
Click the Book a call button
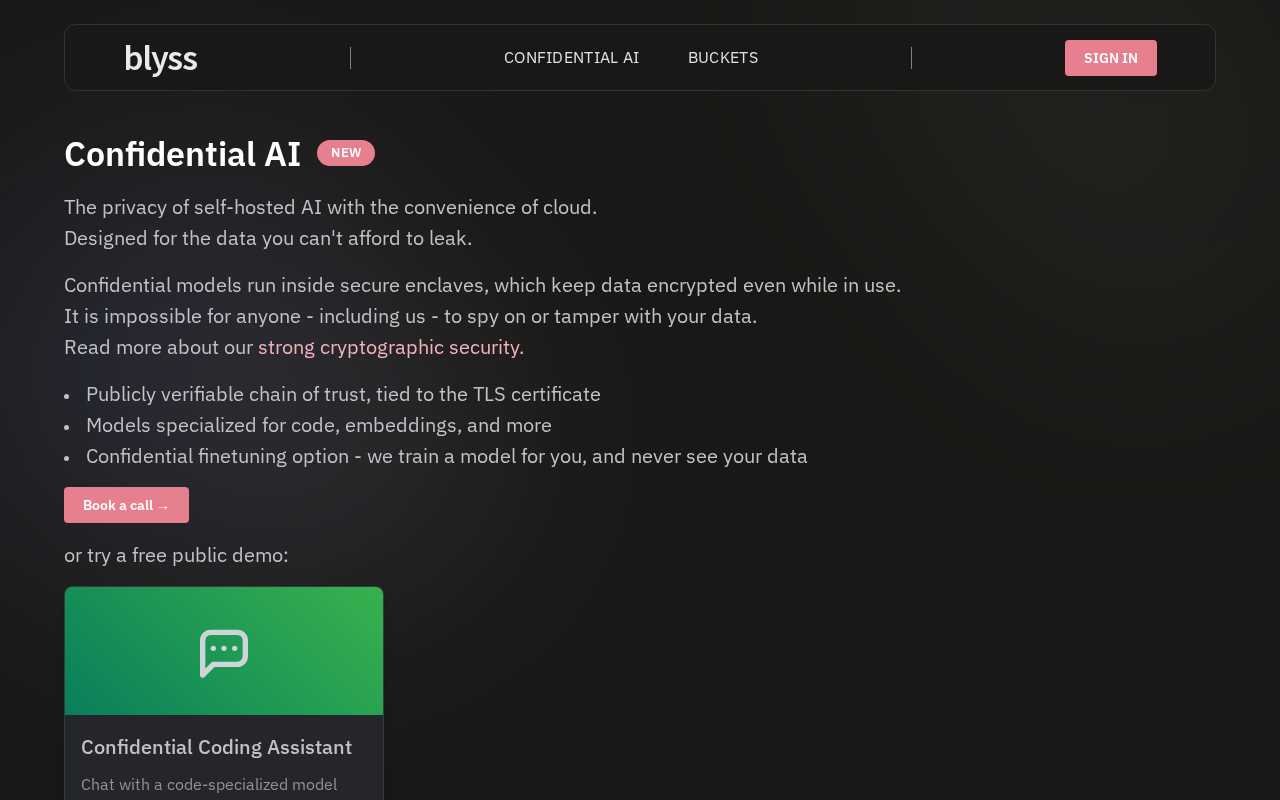pyautogui.click(x=126, y=505)
